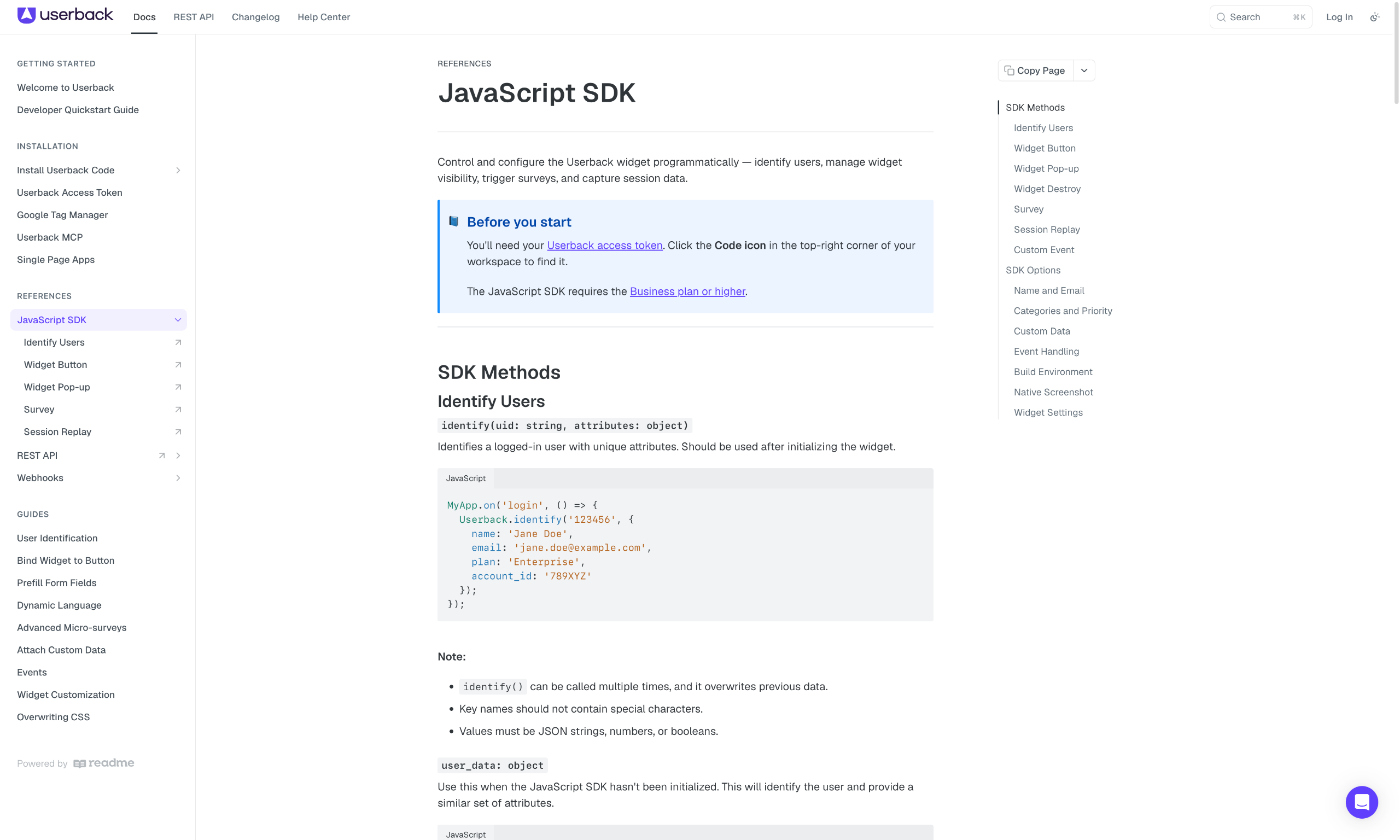Click external link arrow beside Session Replay
The image size is (1400, 840).
178,432
